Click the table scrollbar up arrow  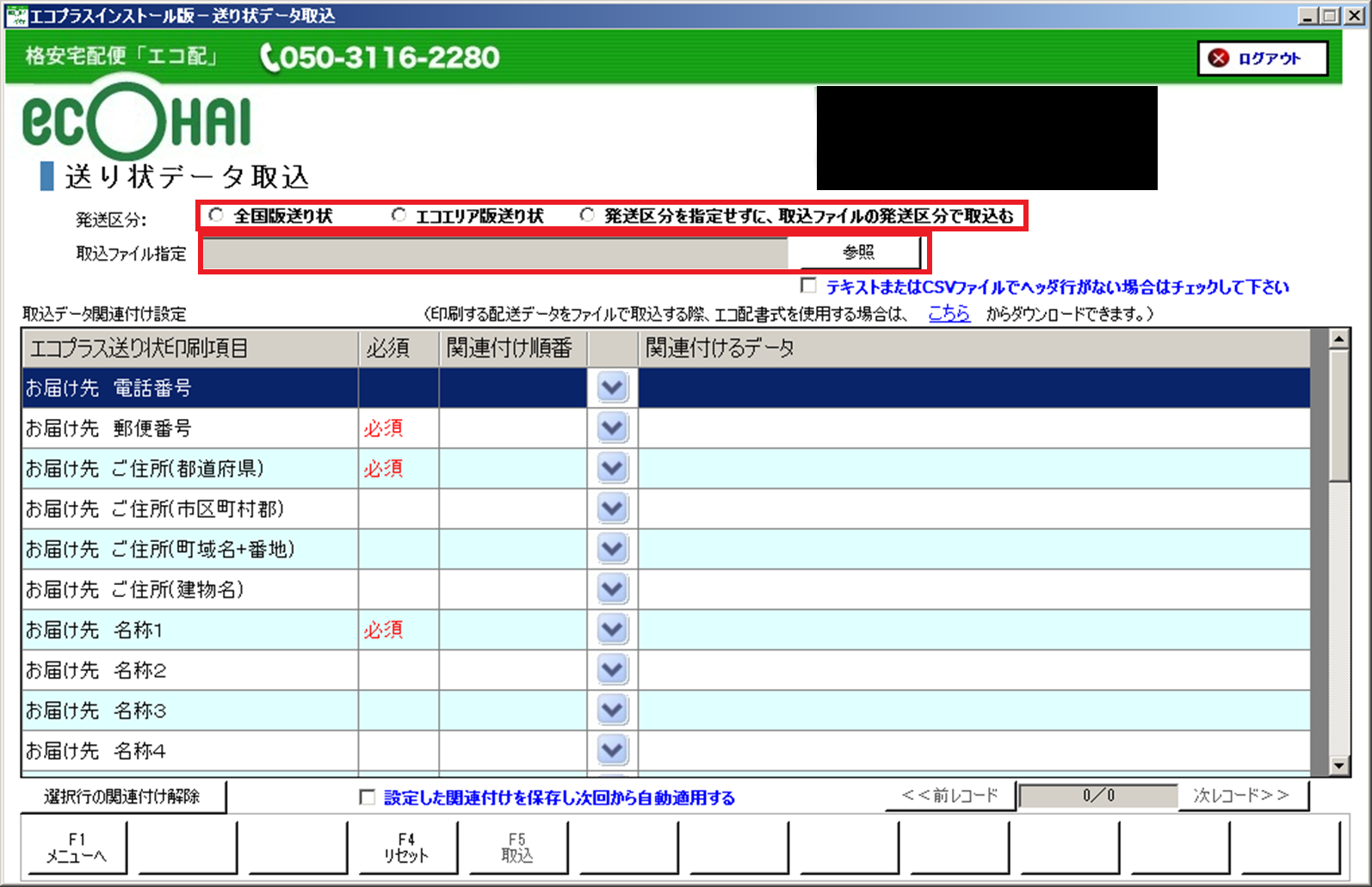point(1338,339)
